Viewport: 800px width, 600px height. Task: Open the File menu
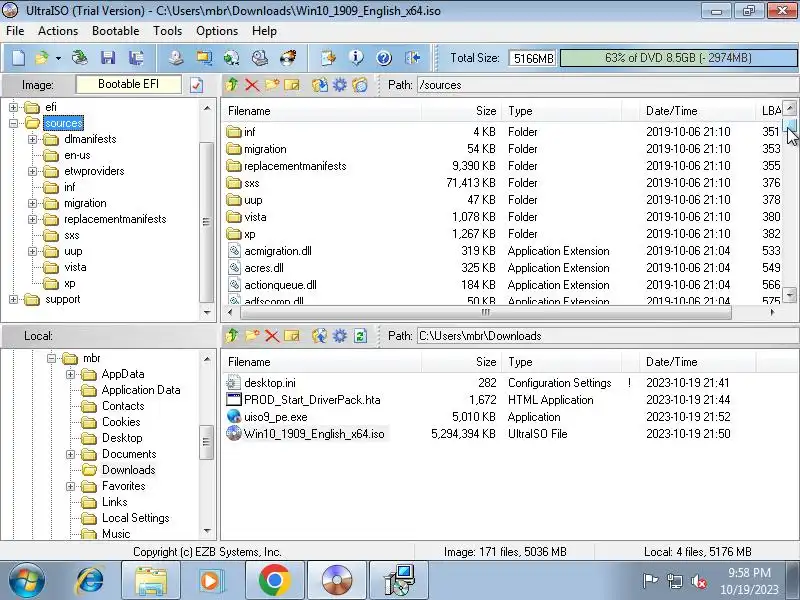(x=15, y=31)
